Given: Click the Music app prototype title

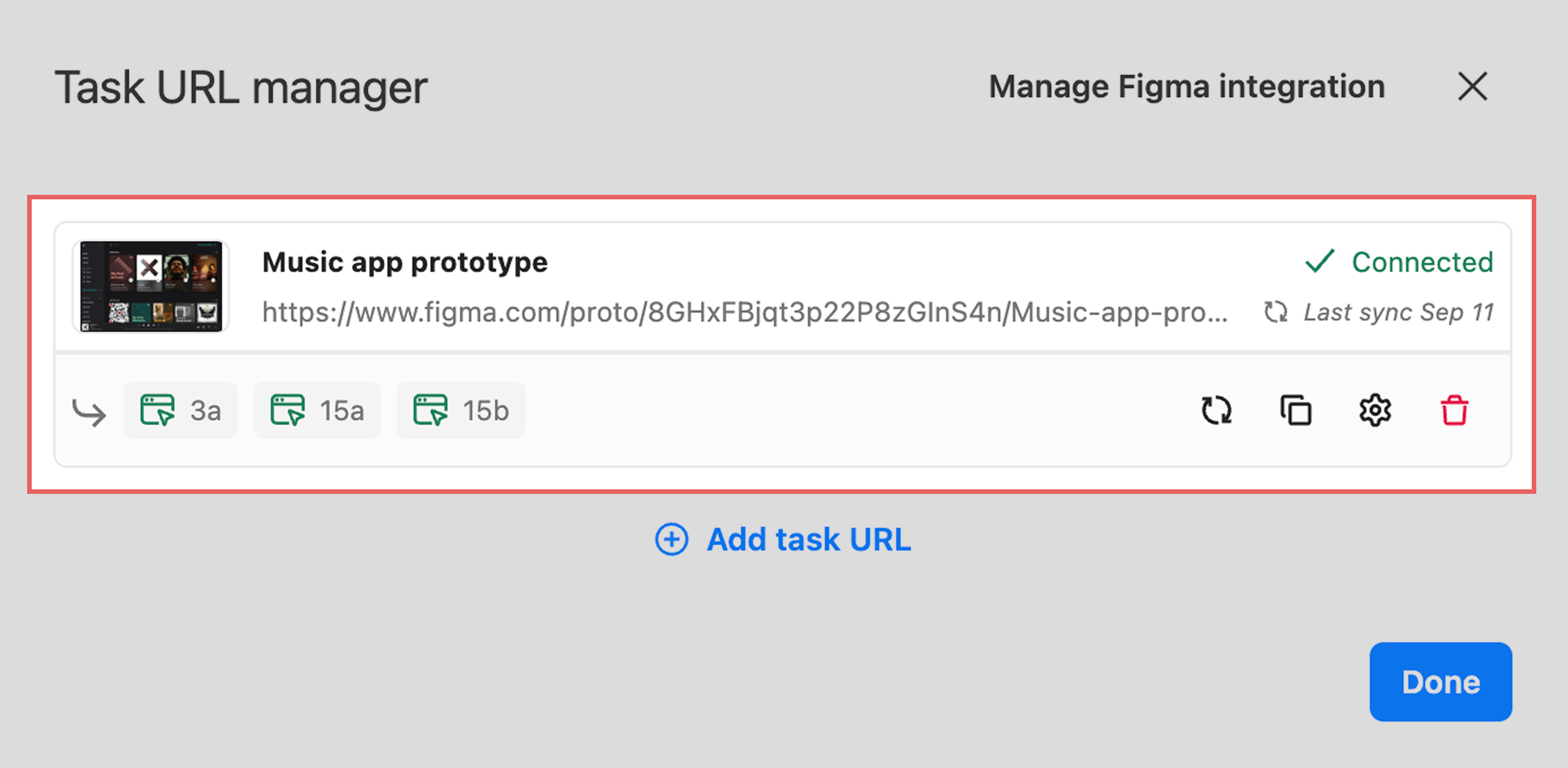Looking at the screenshot, I should tap(405, 262).
